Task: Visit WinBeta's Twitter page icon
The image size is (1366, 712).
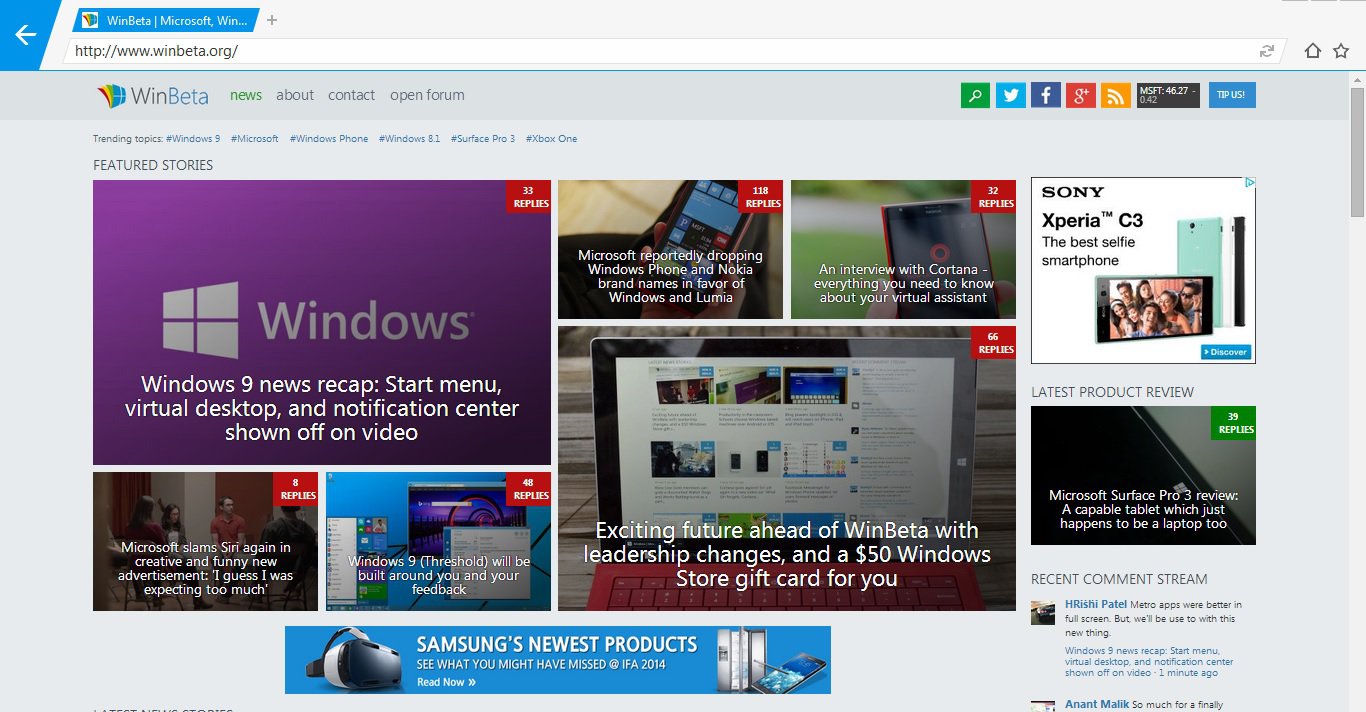Action: [1011, 95]
